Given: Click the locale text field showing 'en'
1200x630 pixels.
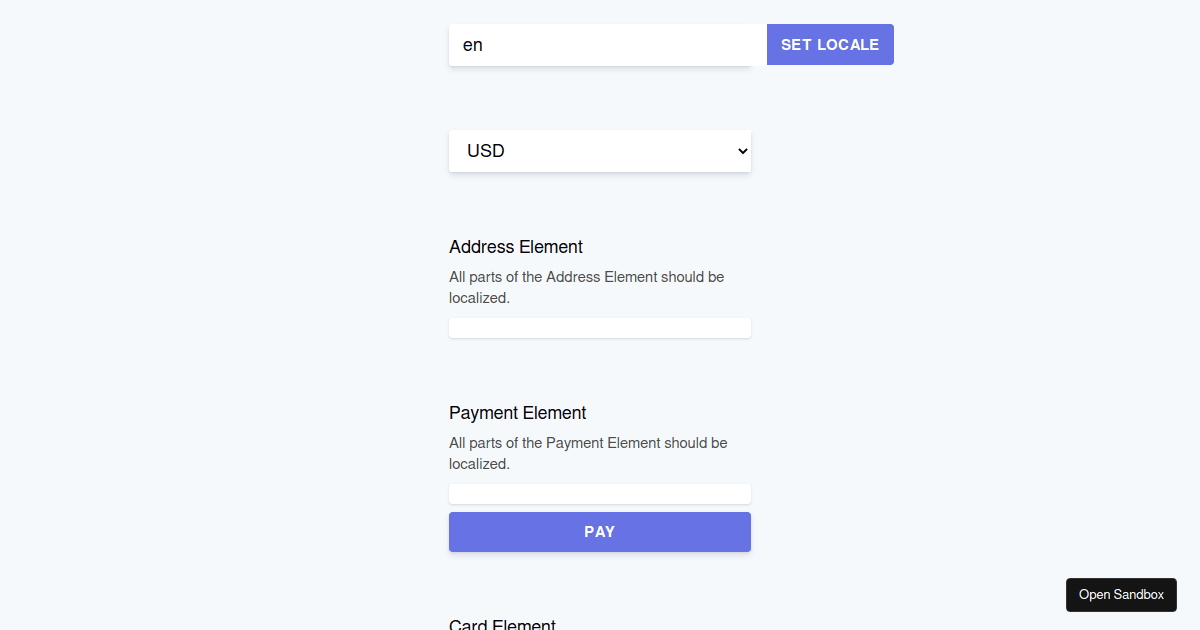Looking at the screenshot, I should tap(600, 44).
